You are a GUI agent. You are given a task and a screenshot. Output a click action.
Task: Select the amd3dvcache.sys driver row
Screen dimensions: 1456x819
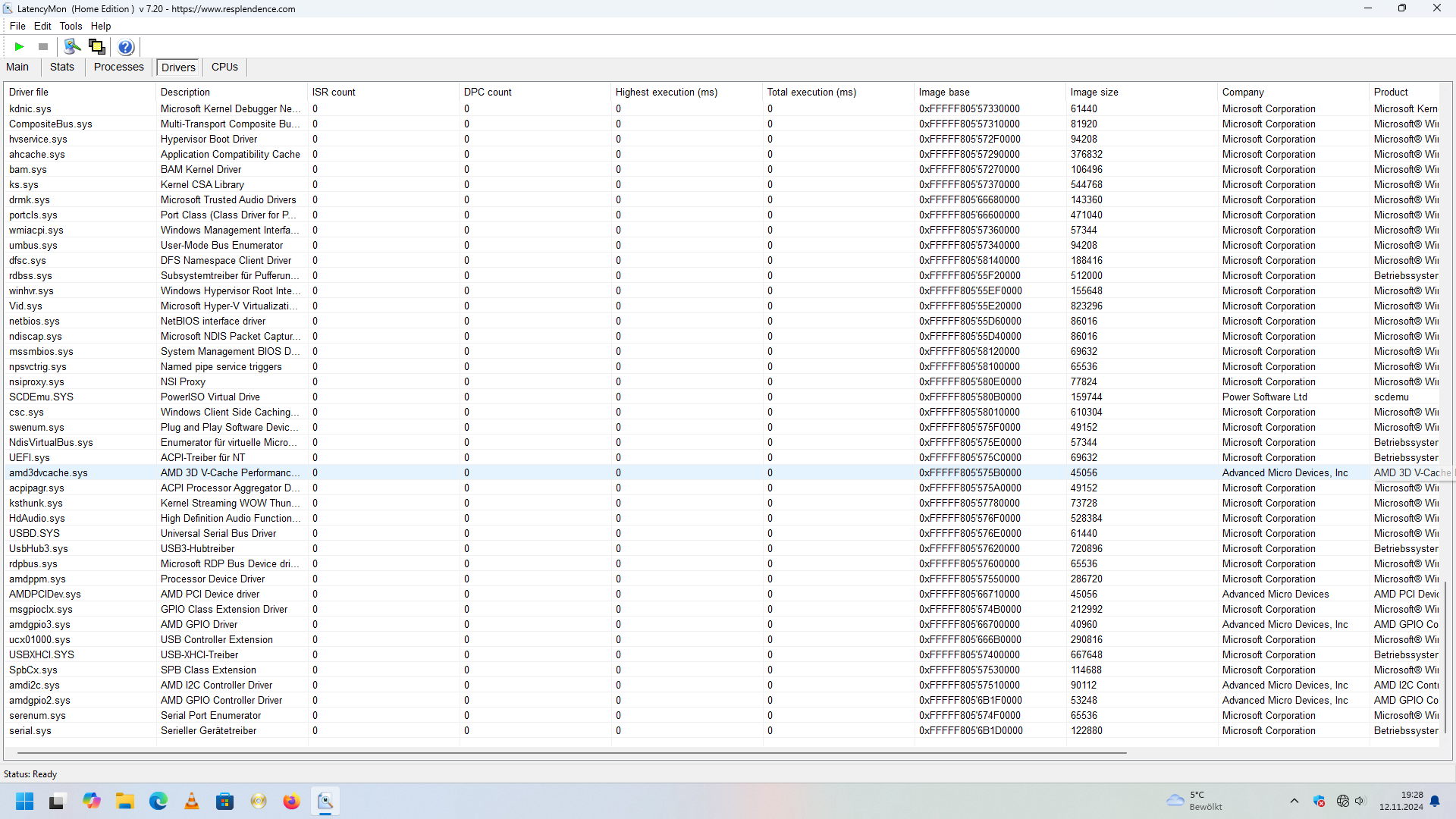pos(49,472)
